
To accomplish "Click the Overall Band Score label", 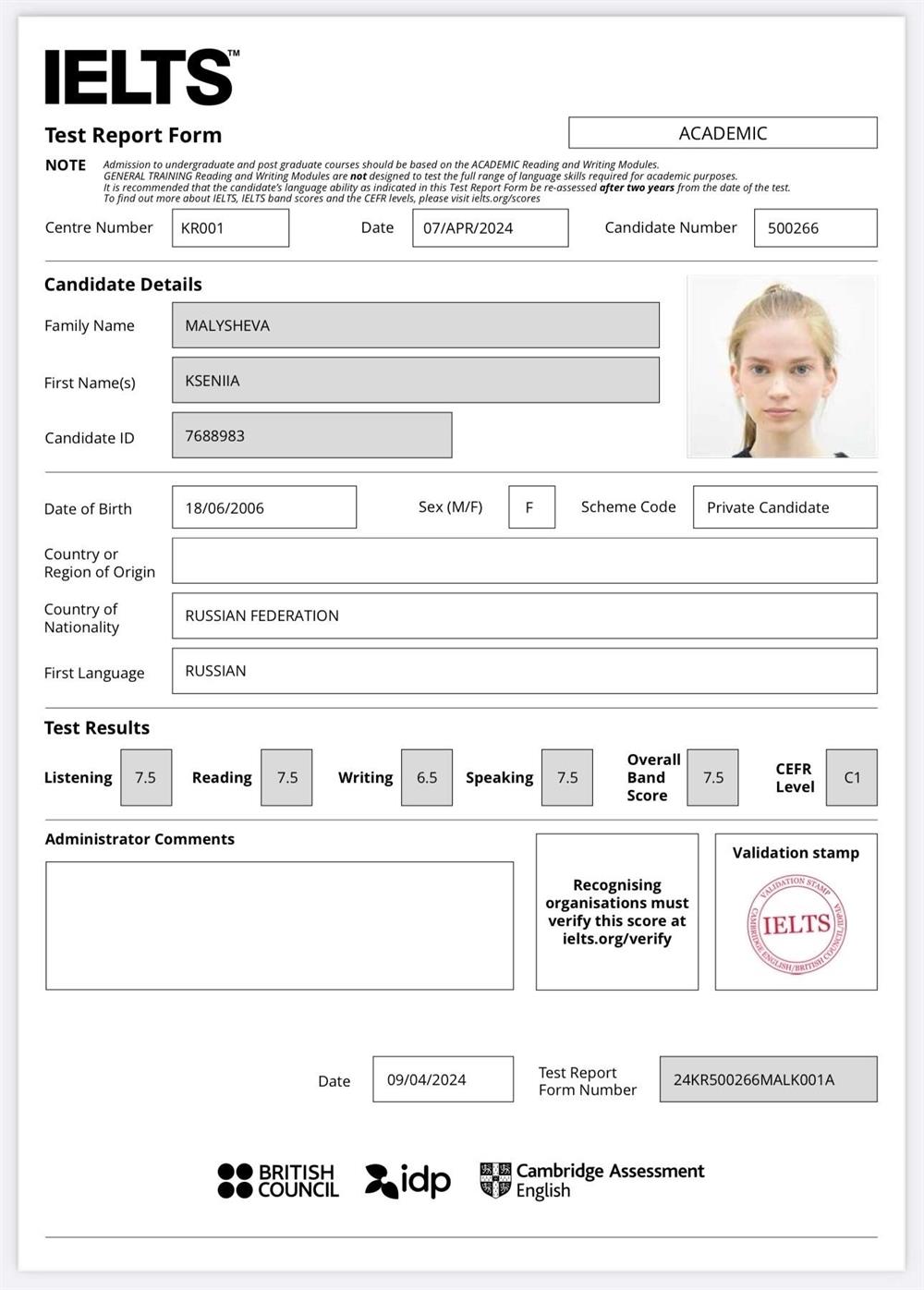I will point(653,777).
